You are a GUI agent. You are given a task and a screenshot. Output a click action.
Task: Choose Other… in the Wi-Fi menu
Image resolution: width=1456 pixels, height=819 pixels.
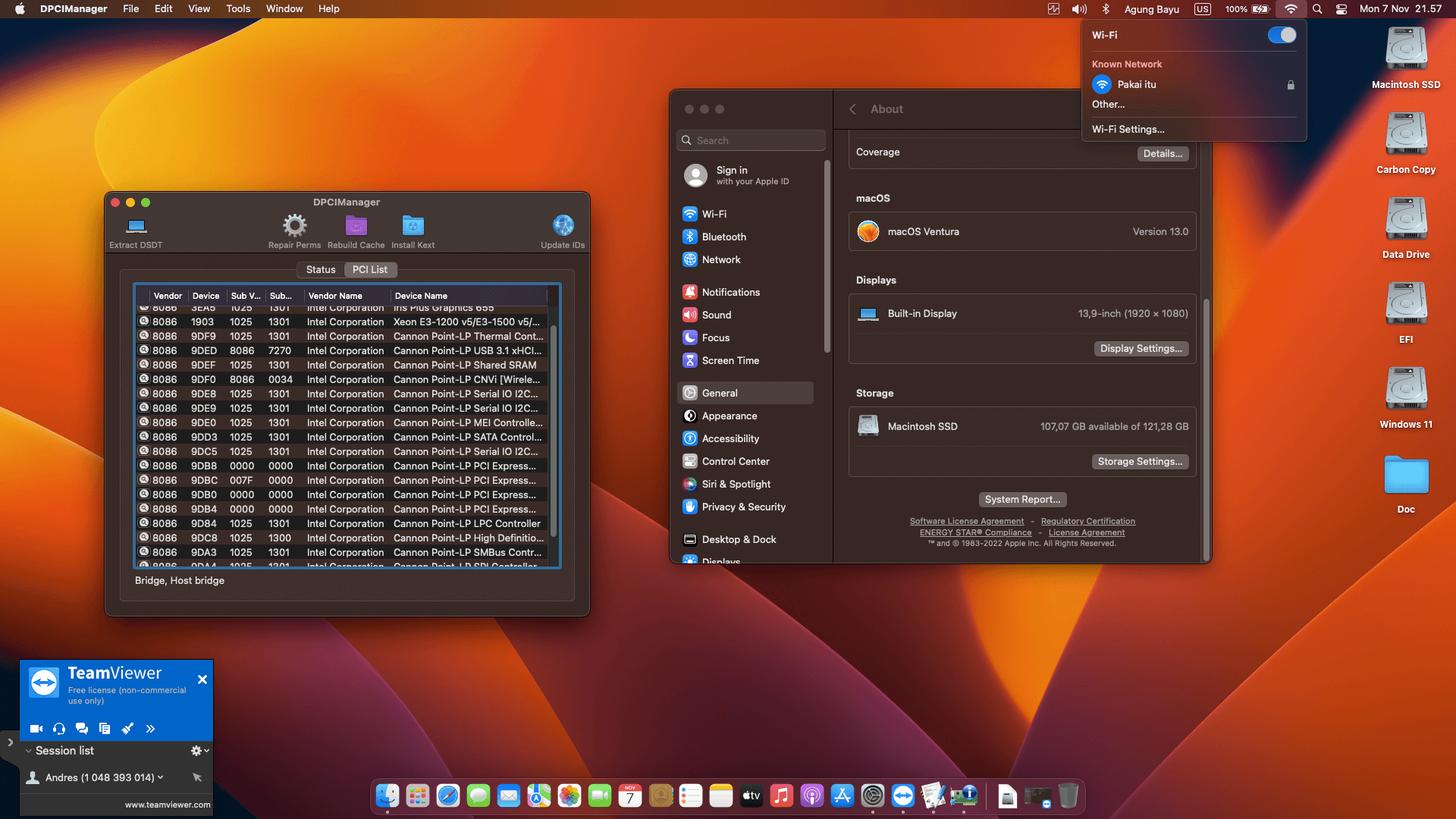pos(1108,105)
